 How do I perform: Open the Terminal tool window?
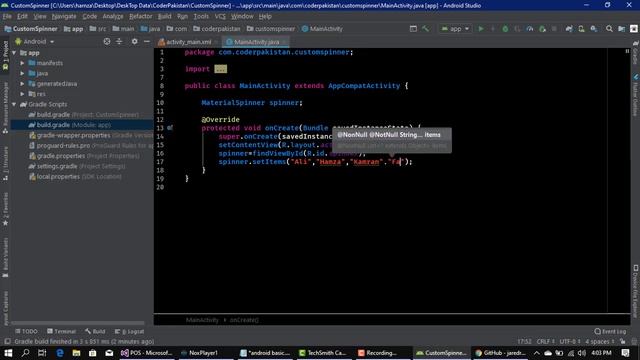point(61,331)
